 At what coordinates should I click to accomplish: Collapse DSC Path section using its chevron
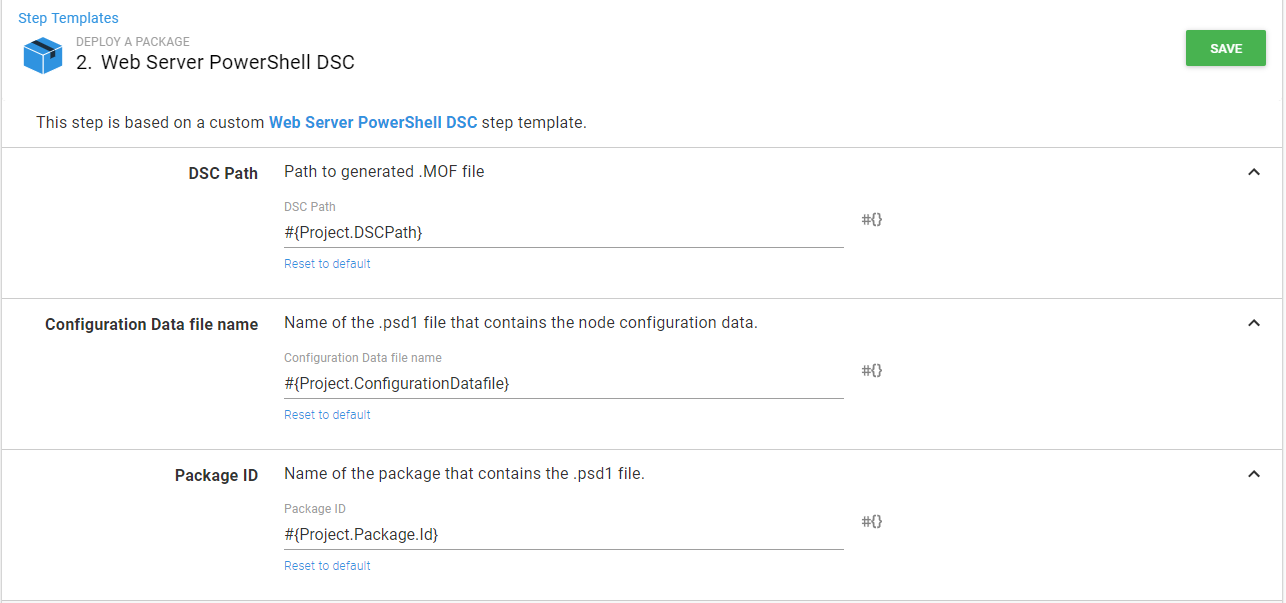1254,172
